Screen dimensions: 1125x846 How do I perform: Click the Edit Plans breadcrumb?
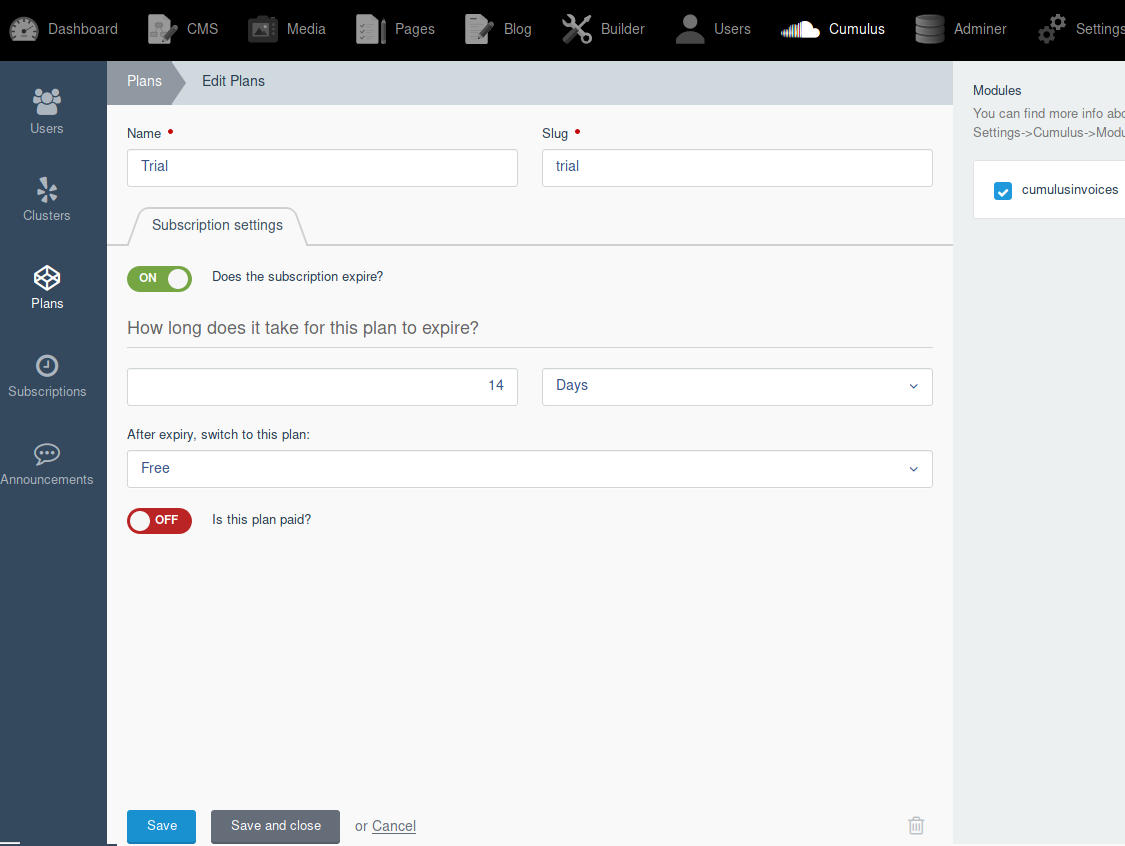[233, 81]
